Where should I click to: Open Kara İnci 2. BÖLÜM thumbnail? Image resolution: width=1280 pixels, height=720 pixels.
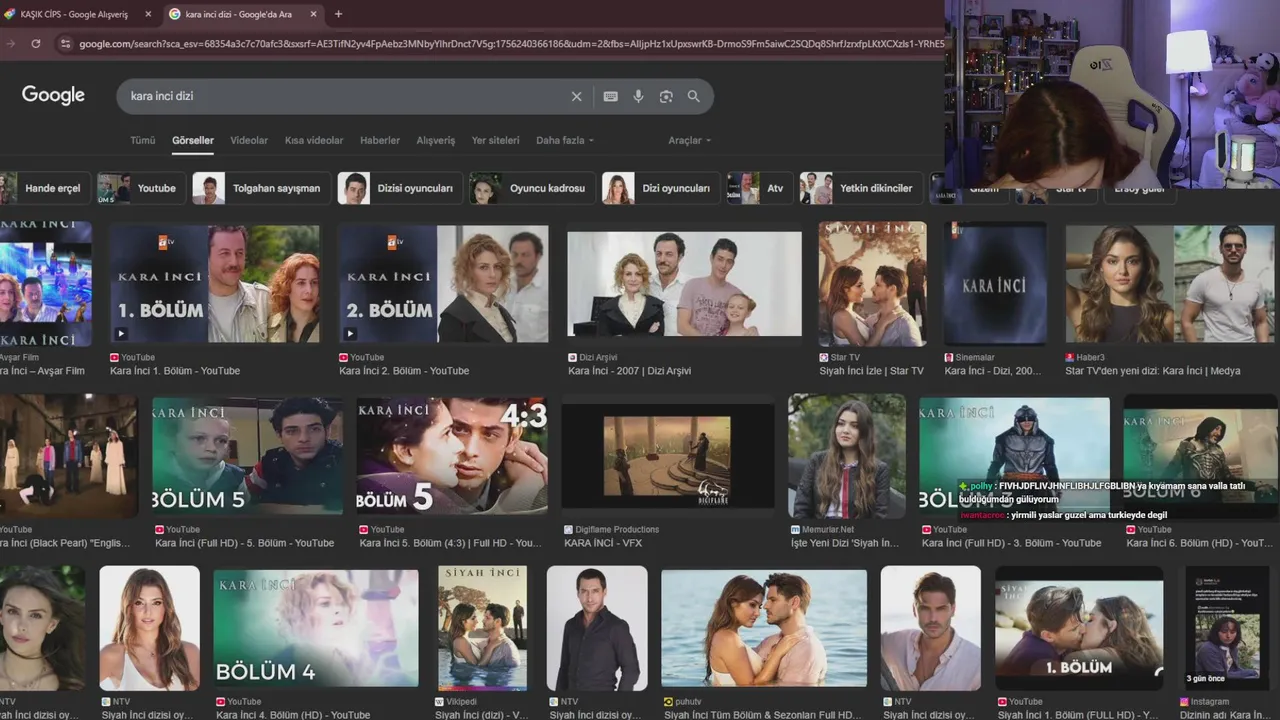pos(444,284)
